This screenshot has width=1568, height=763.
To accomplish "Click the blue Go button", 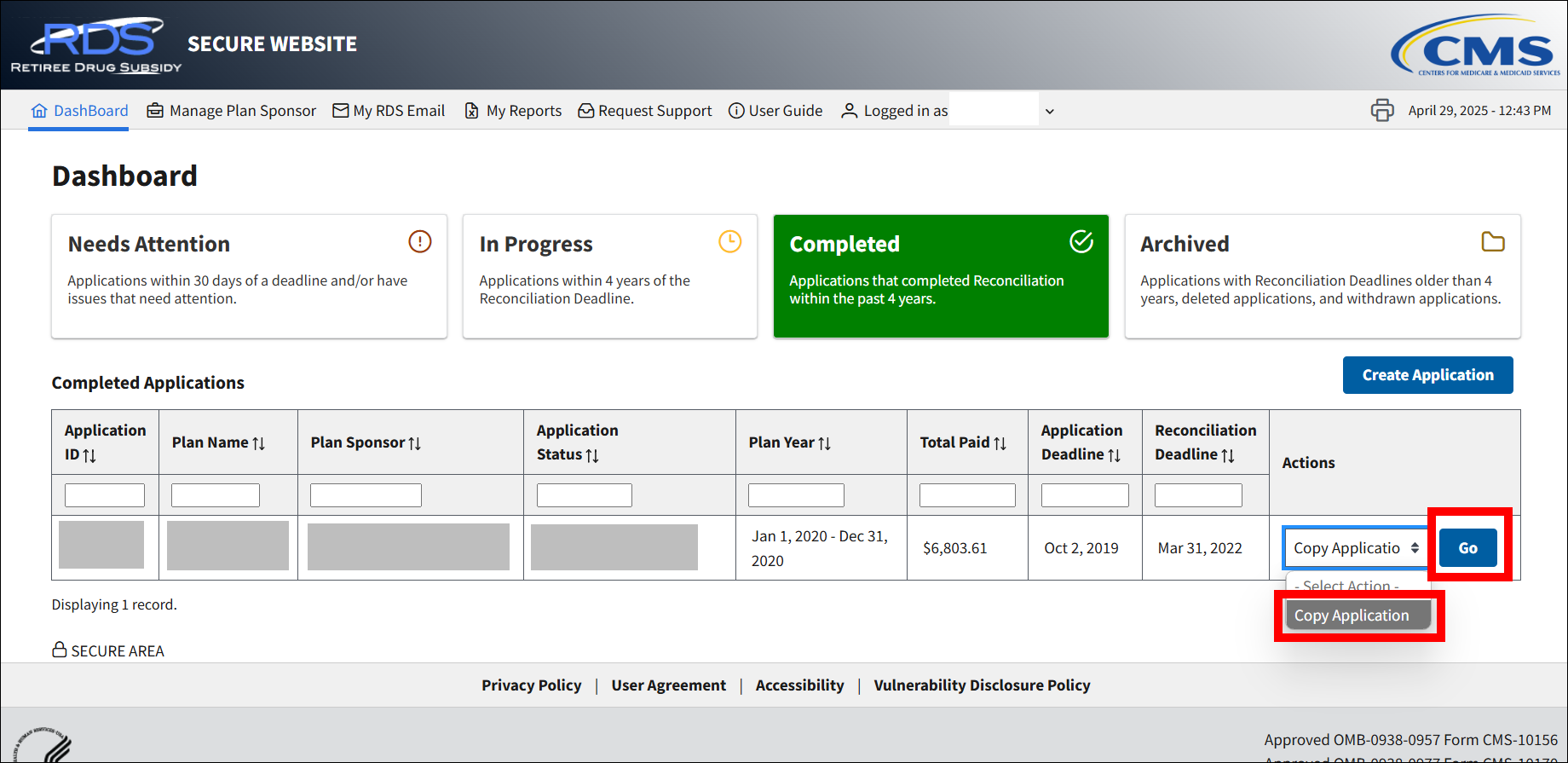I will pos(1467,548).
